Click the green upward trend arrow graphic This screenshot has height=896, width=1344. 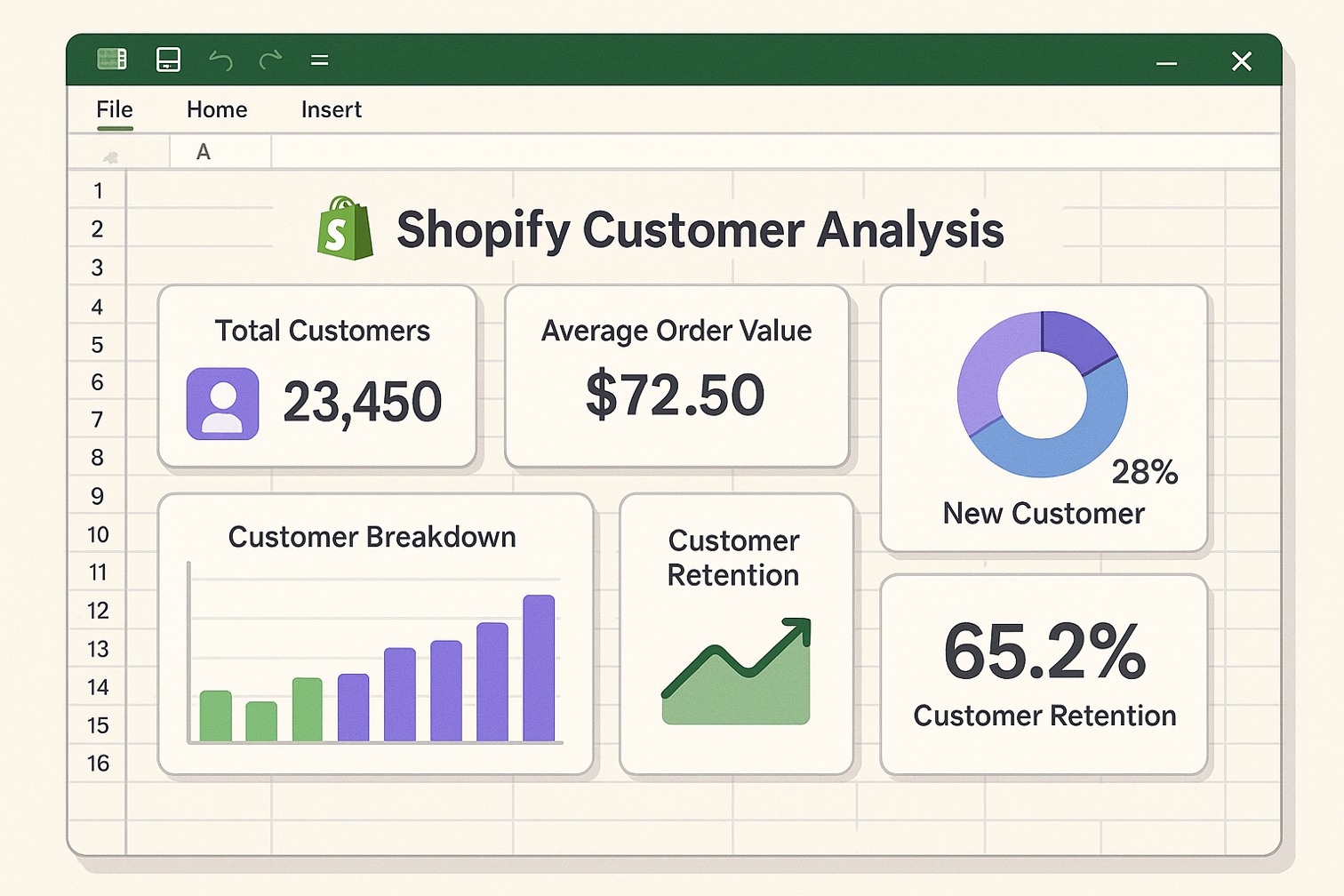tap(737, 670)
